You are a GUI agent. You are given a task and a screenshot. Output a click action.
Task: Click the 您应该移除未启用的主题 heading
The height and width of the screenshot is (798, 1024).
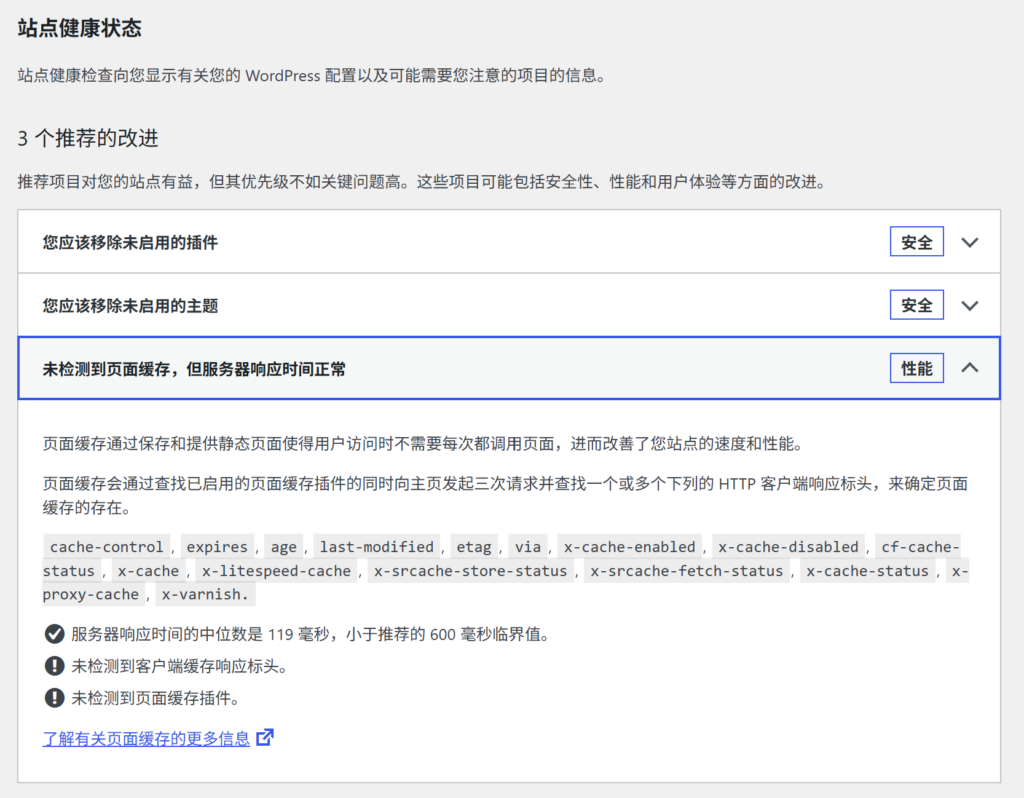[130, 306]
